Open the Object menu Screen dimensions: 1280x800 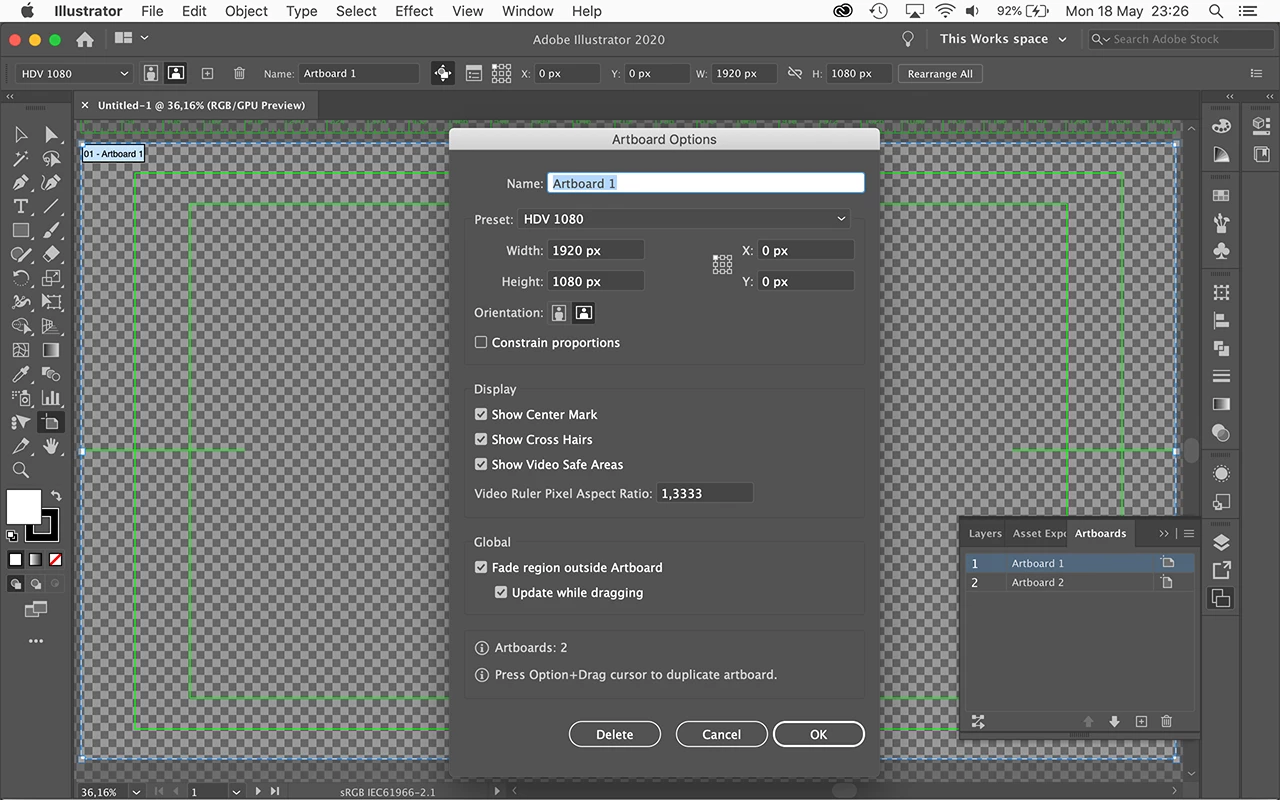[x=246, y=11]
